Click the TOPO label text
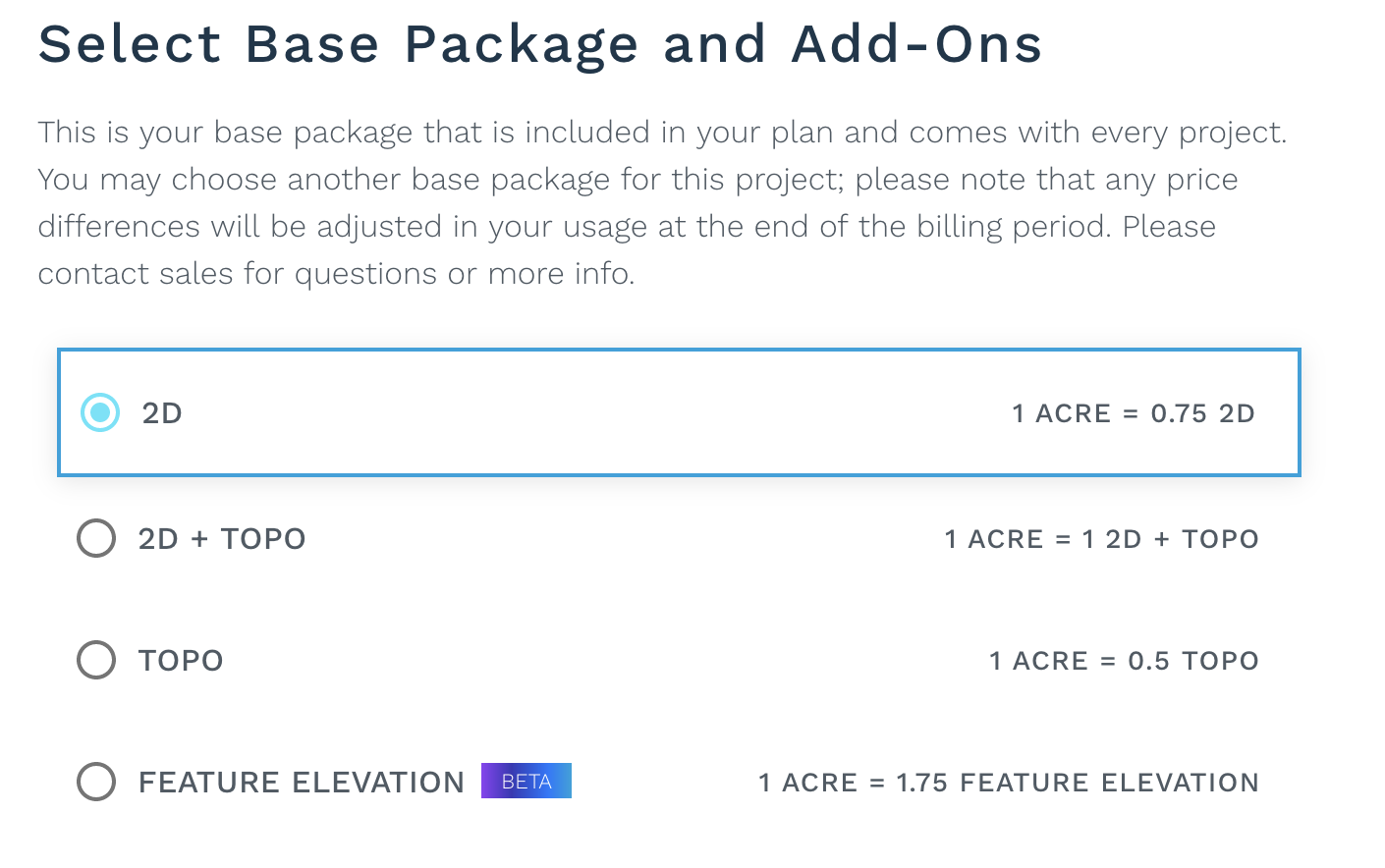 point(181,661)
